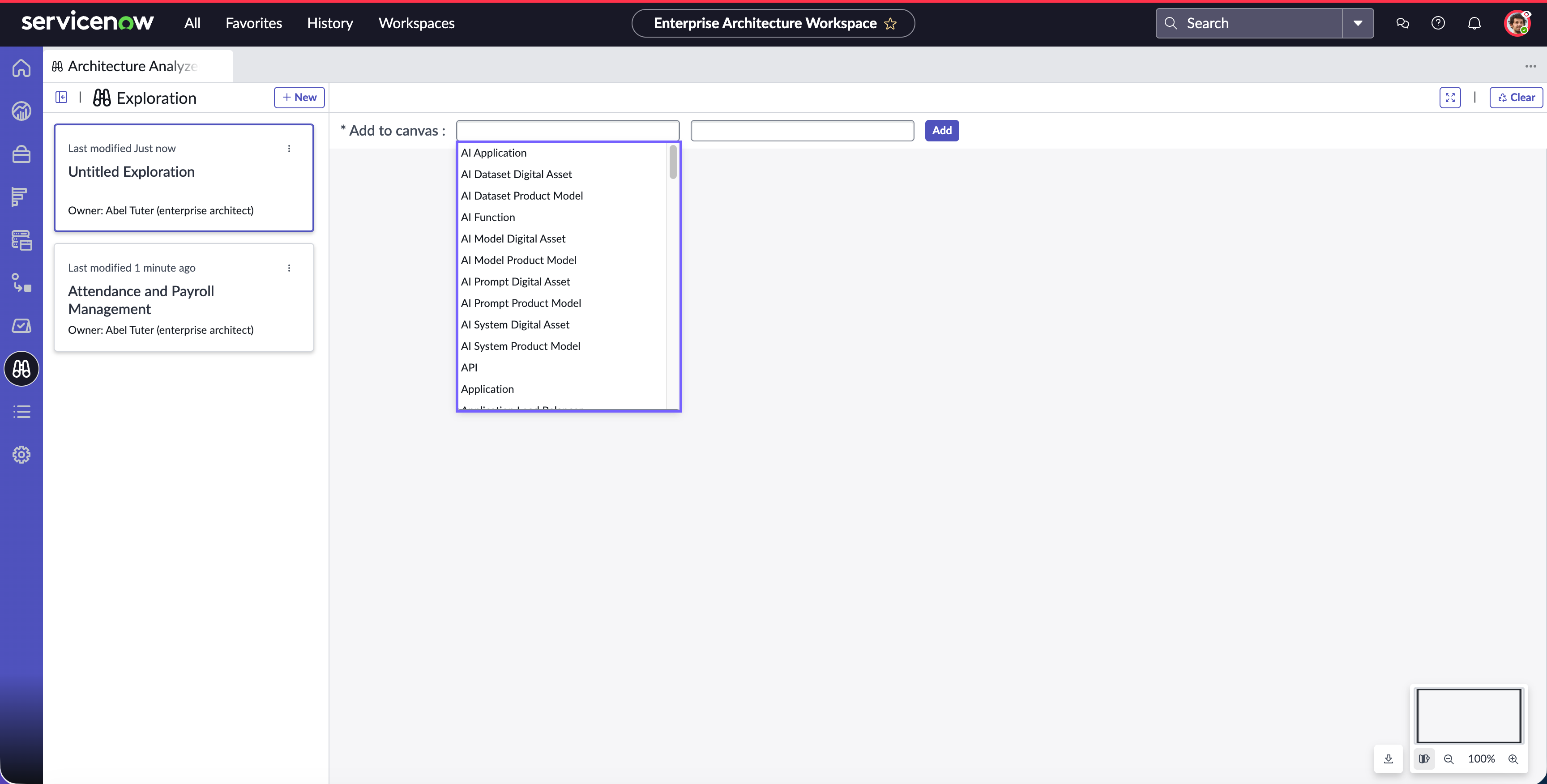1547x784 pixels.
Task: Select AI Dataset Digital Asset option
Action: click(x=563, y=174)
